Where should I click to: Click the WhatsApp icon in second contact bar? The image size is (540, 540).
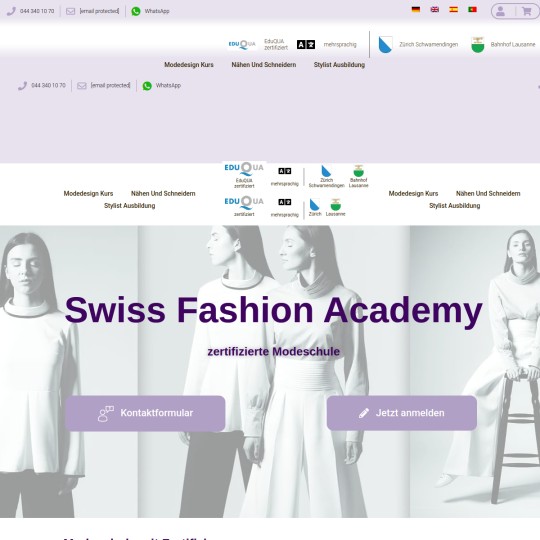[x=147, y=85]
